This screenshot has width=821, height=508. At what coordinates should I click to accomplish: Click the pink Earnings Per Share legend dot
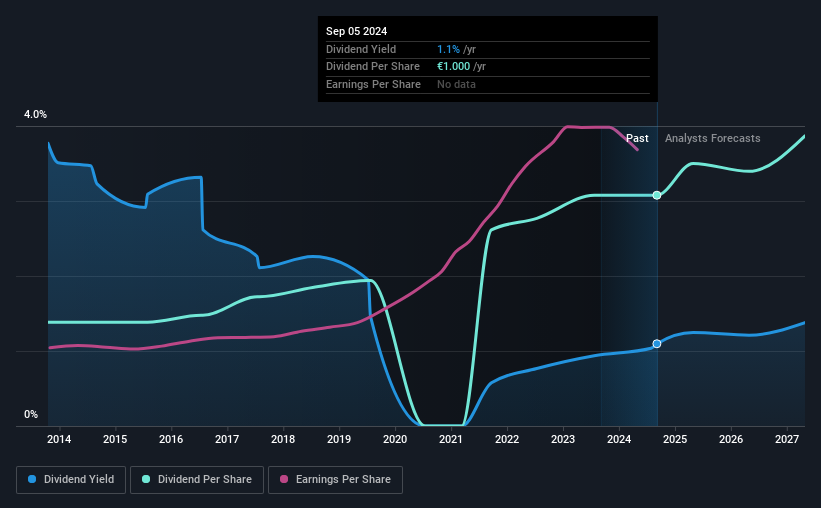(x=284, y=479)
